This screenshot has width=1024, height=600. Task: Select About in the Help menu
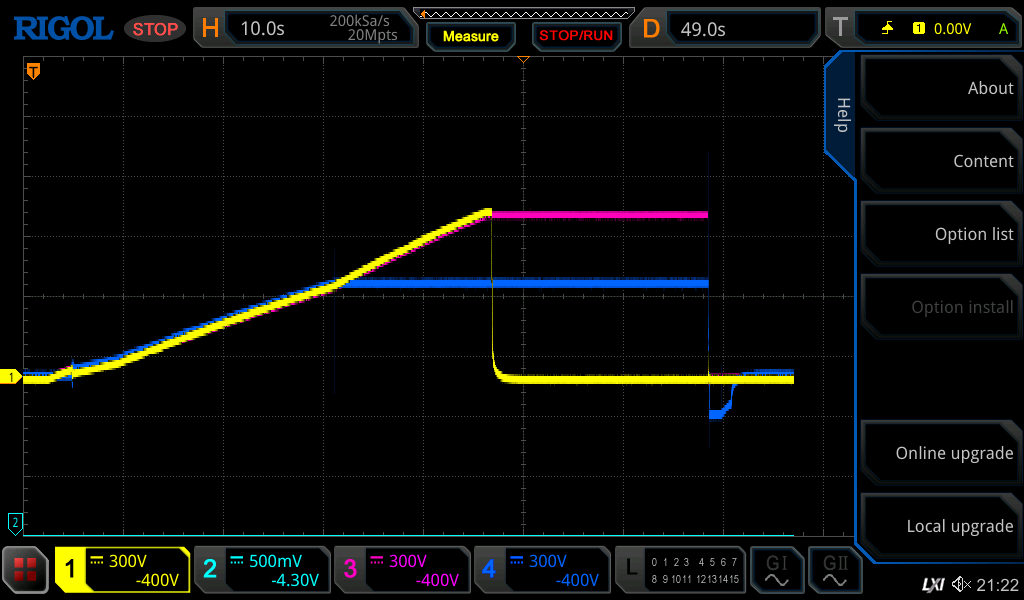[x=940, y=88]
